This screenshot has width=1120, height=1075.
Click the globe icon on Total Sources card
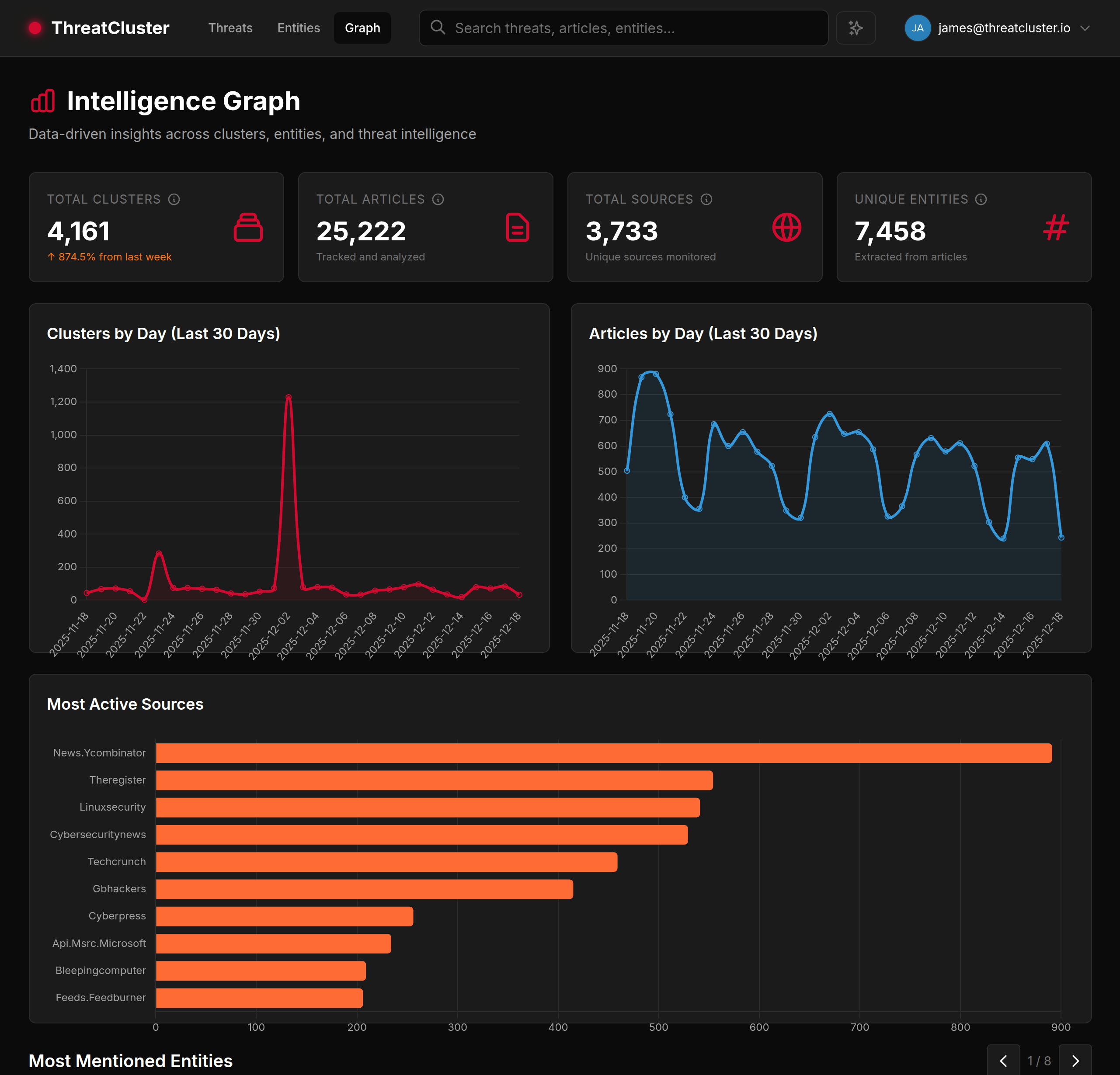787,227
